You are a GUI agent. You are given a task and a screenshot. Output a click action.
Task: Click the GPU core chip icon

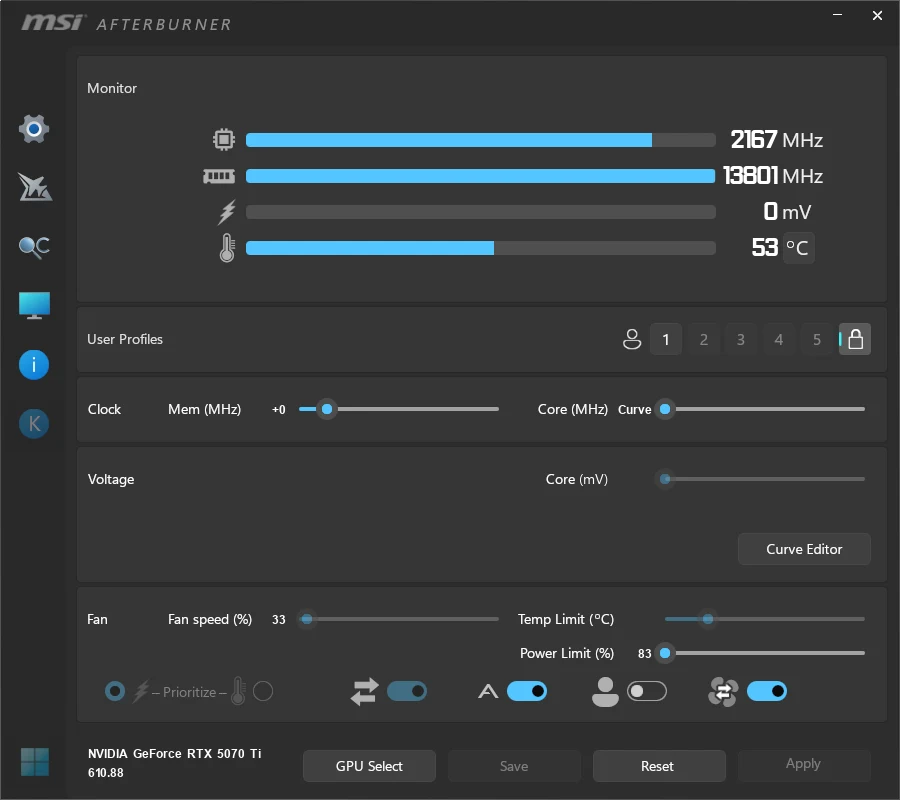[224, 139]
